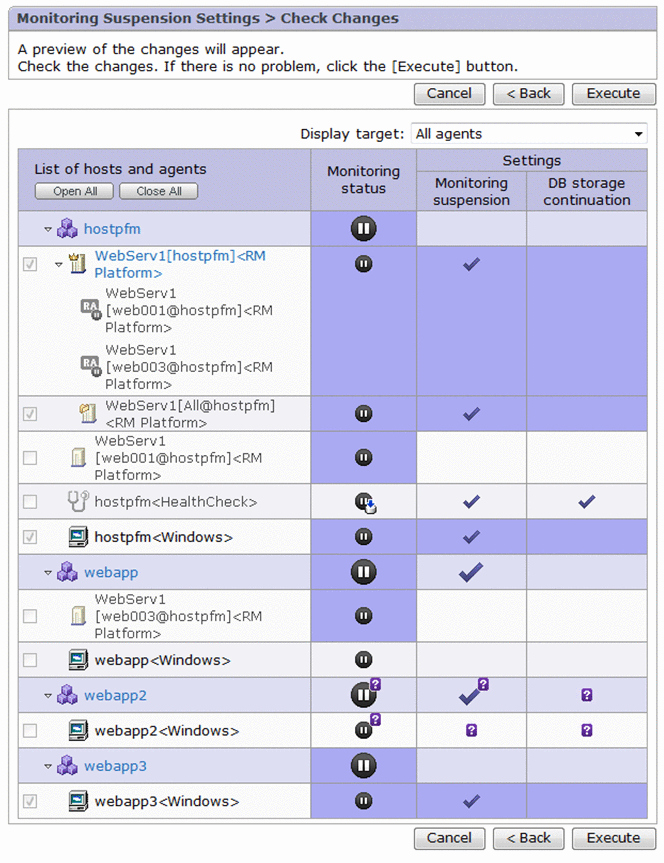This screenshot has height=863, width=664.
Task: Click the hostpfm<Windows> agent computer icon
Action: [78, 537]
